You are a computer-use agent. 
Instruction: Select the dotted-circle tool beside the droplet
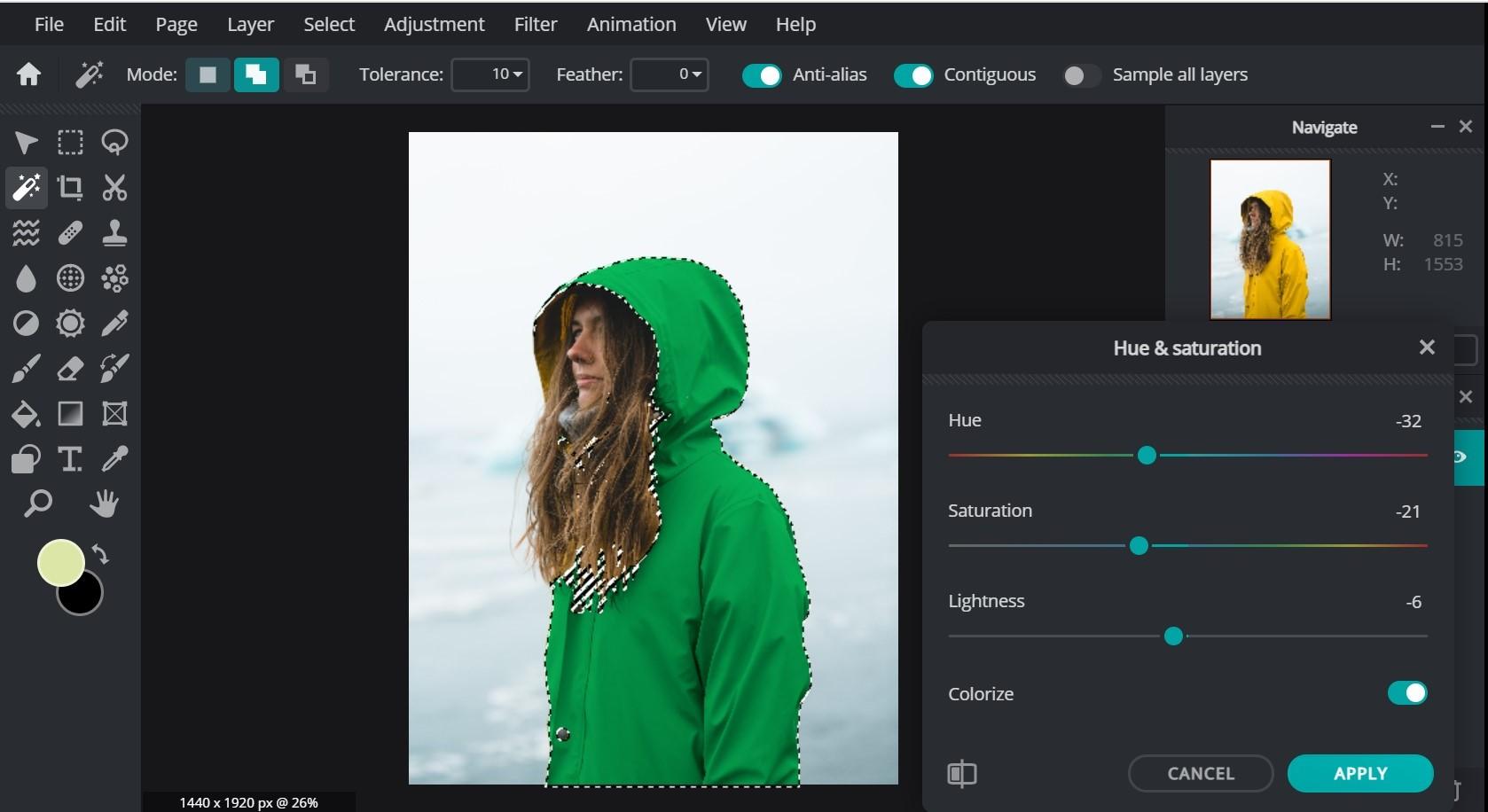70,278
